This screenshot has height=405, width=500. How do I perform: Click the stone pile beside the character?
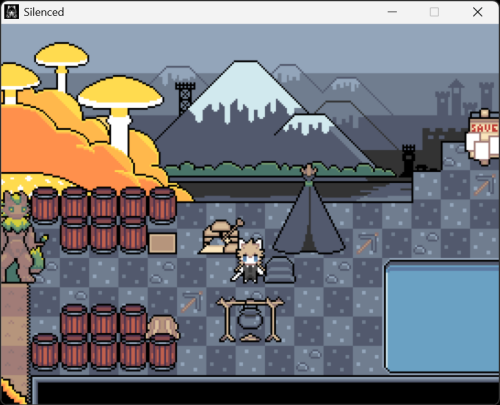point(280,270)
